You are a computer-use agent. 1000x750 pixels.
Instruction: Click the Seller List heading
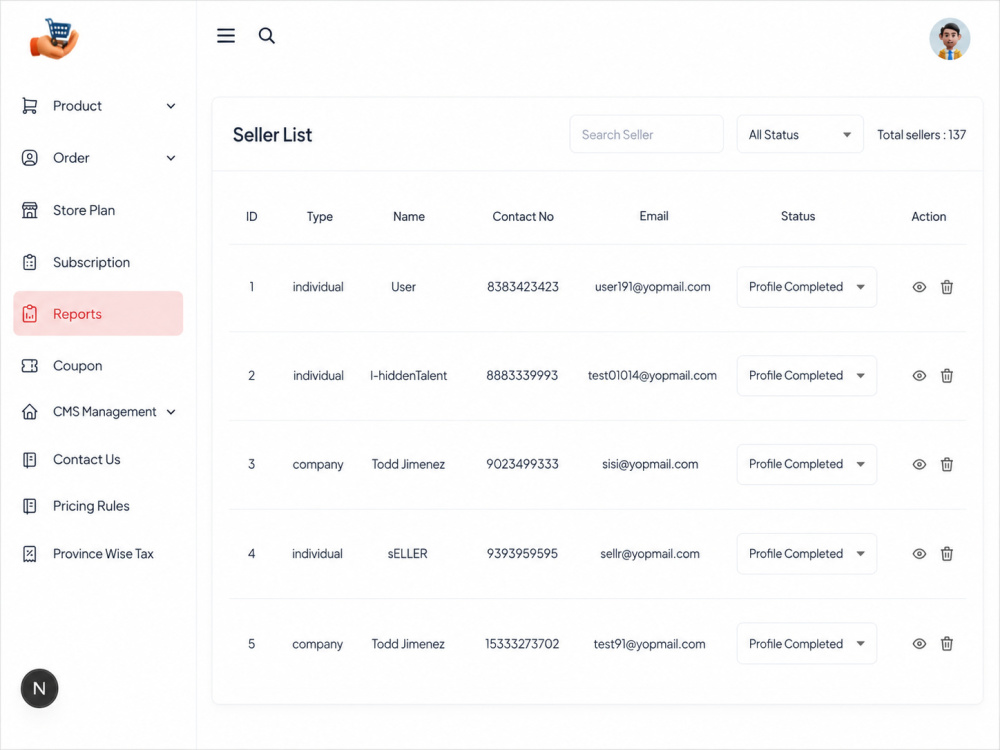[272, 135]
